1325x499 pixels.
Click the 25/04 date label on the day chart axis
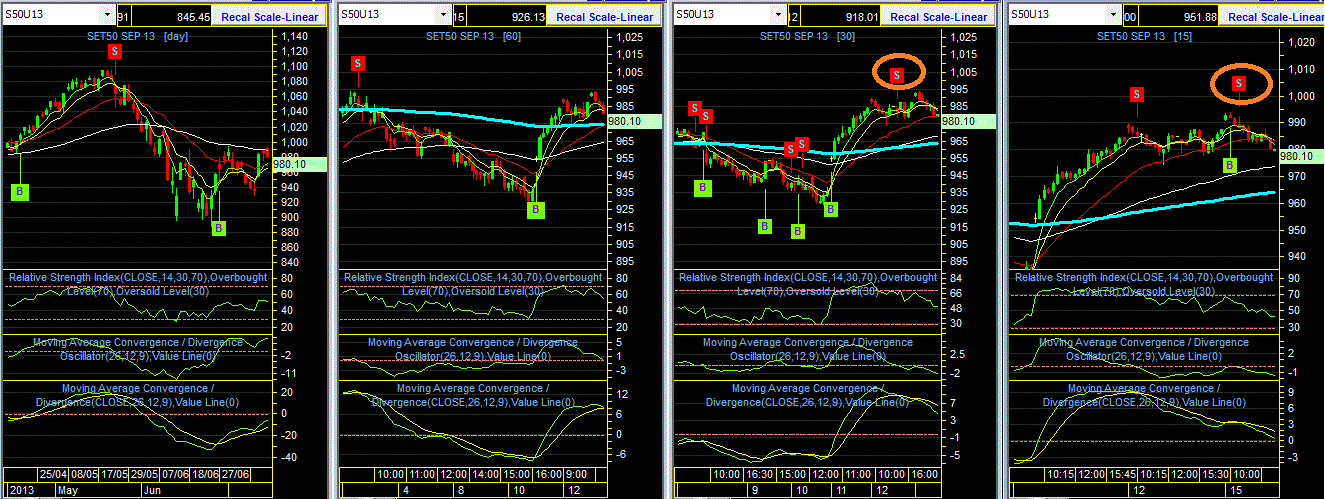(x=53, y=473)
